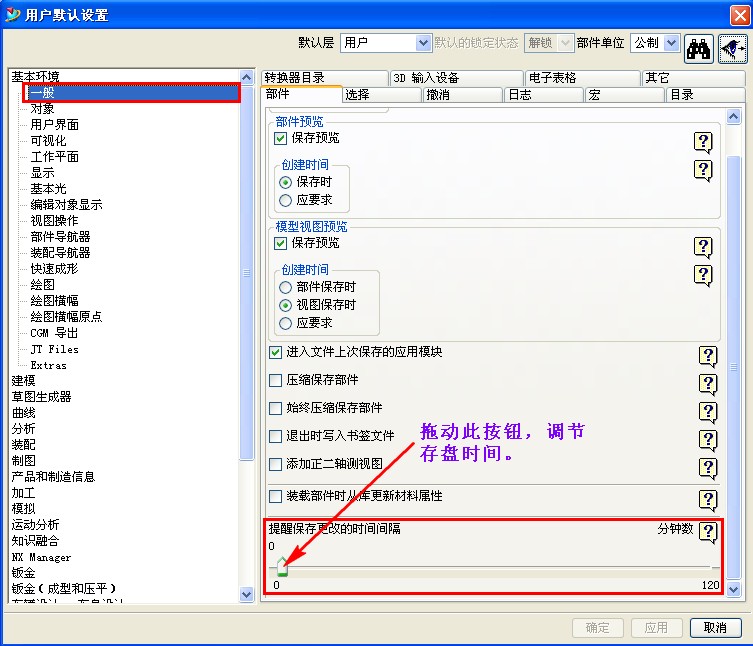Image resolution: width=753 pixels, height=646 pixels.
Task: Open help for 部件预览 创建时间
Action: pos(703,170)
